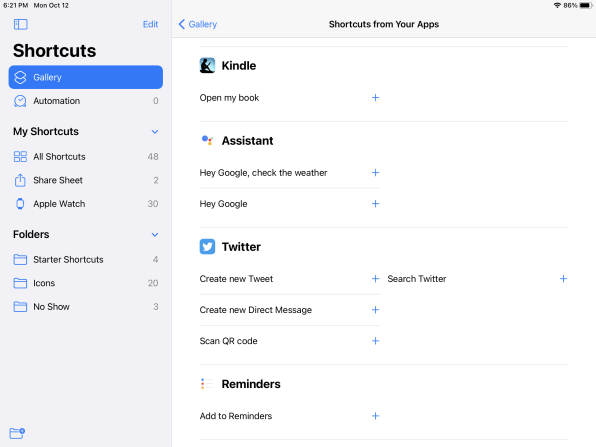Open the Icons folder
596x447 pixels.
click(86, 283)
